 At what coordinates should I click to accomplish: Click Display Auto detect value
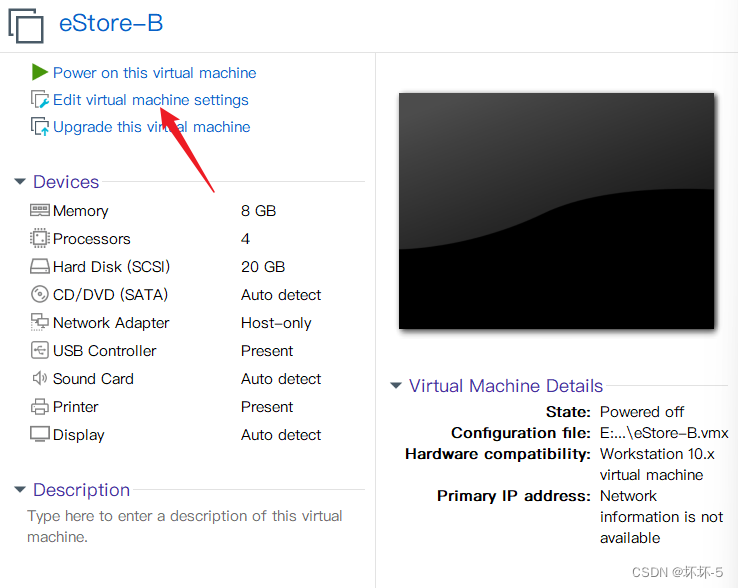281,435
